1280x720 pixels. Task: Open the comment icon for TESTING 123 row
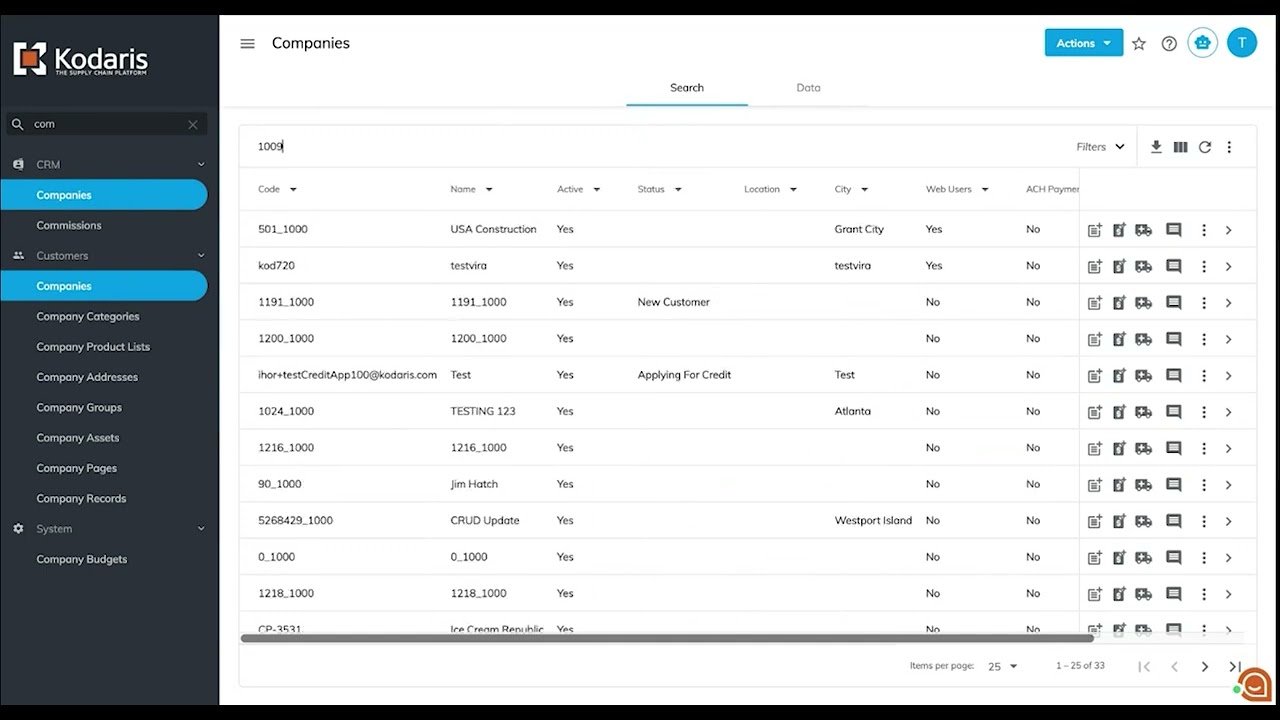1174,412
